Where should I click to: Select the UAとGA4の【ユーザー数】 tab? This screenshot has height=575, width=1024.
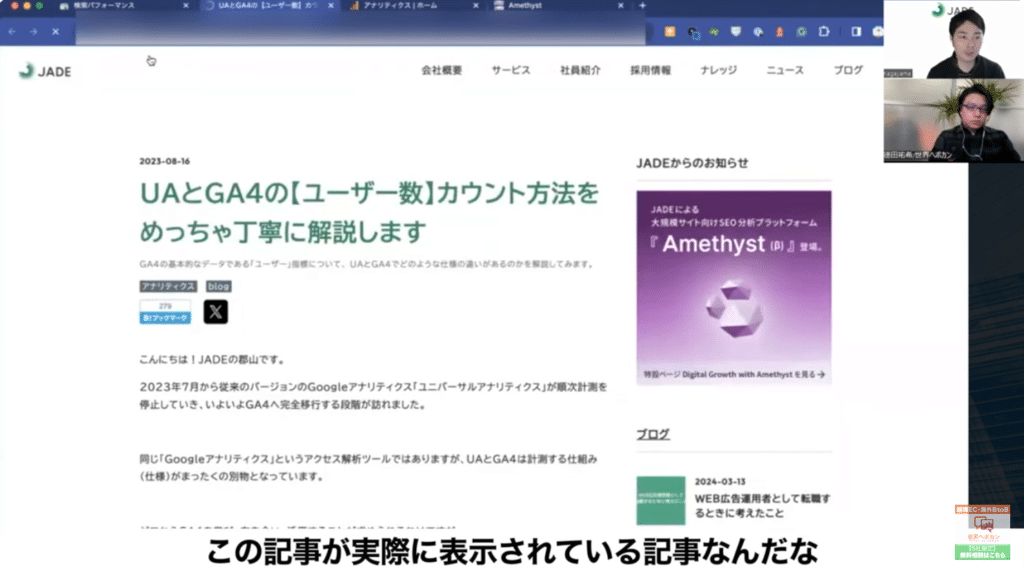click(x=268, y=6)
